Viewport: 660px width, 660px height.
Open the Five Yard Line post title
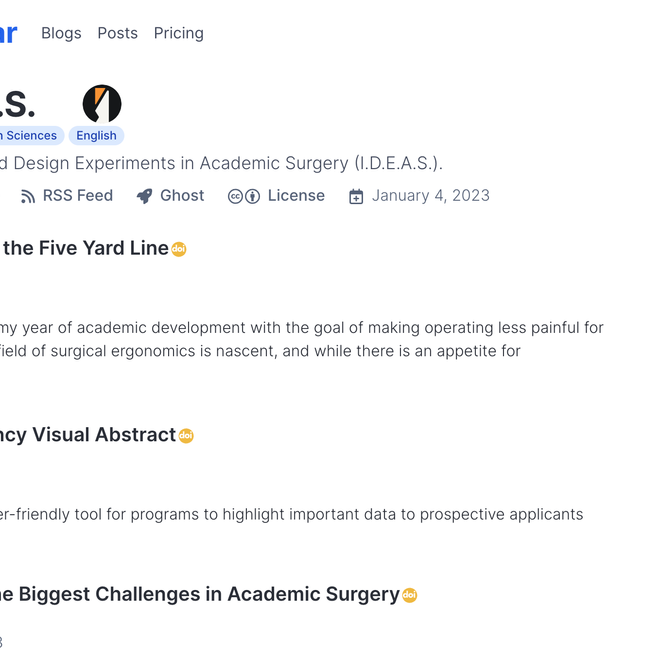pos(84,248)
